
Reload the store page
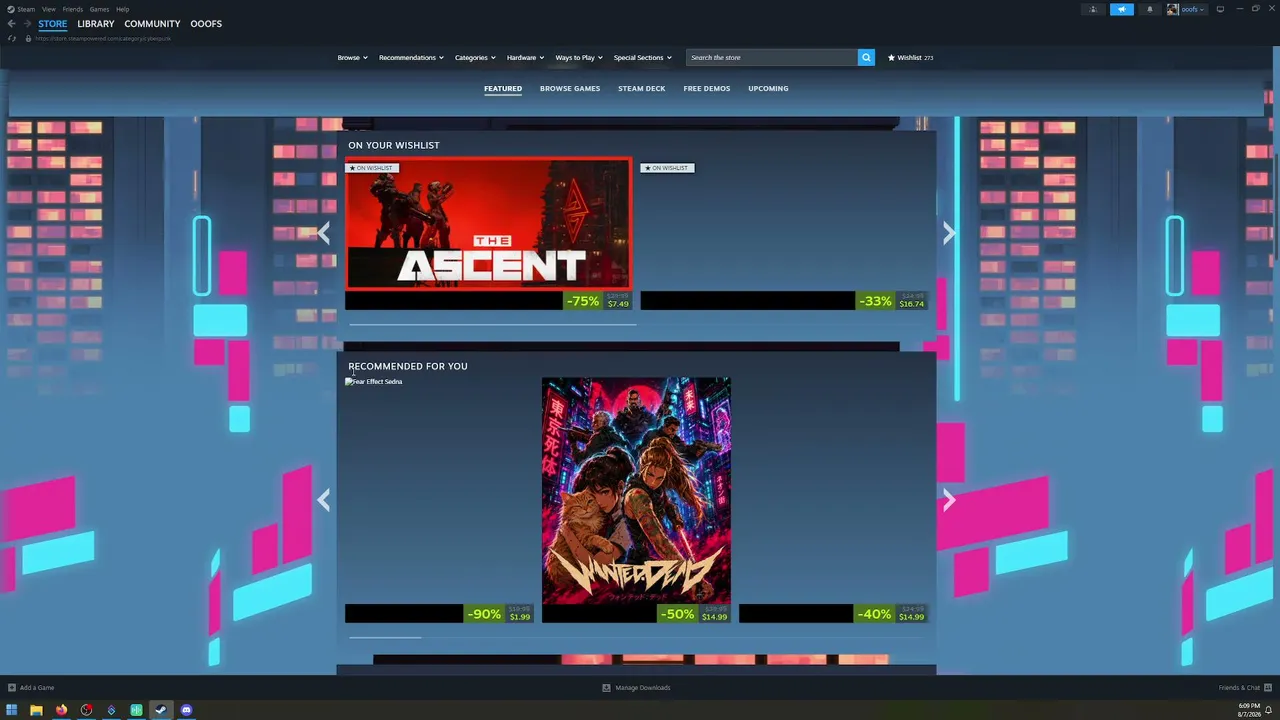point(11,38)
